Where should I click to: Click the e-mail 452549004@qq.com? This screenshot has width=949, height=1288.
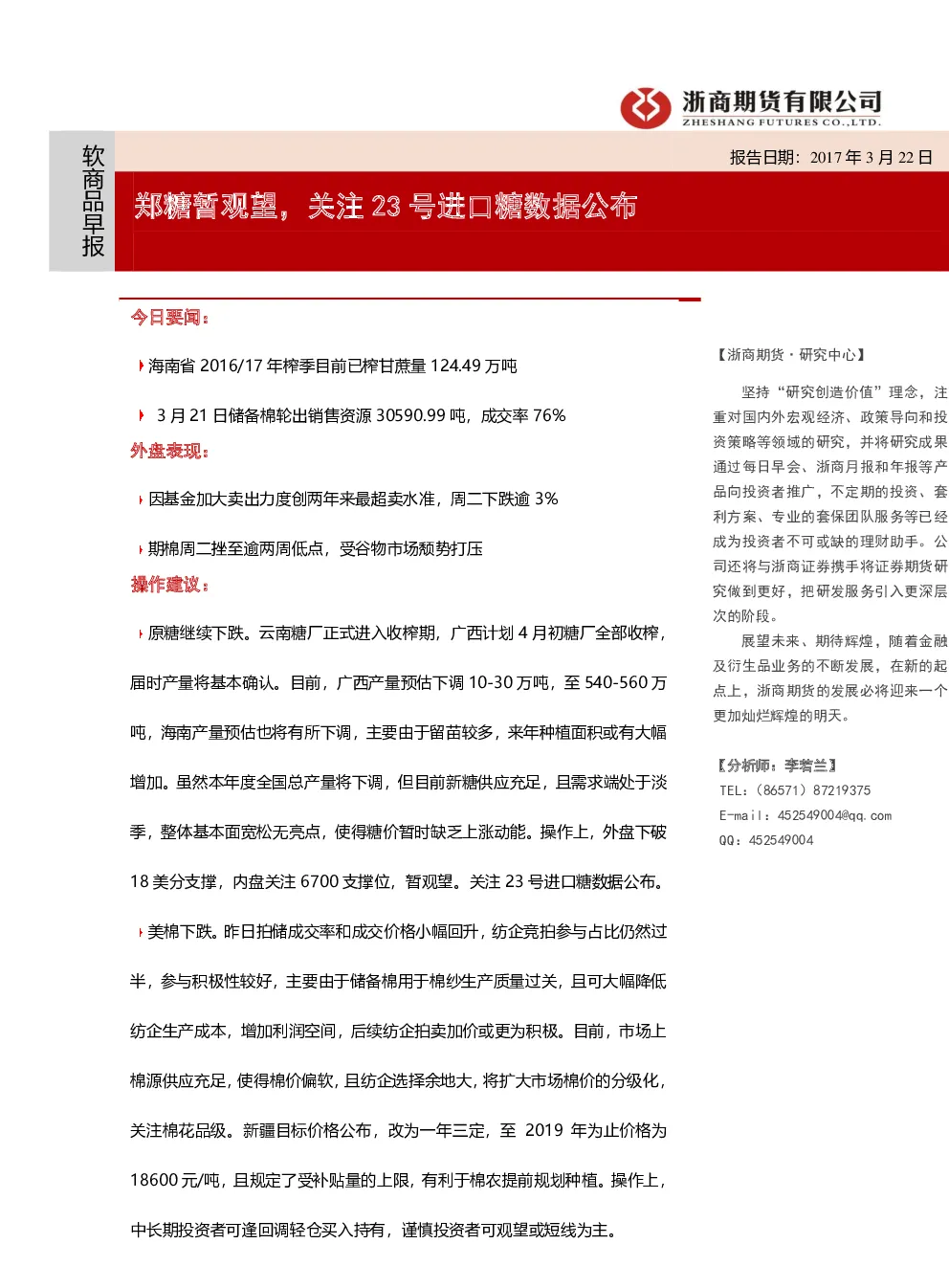[x=806, y=815]
